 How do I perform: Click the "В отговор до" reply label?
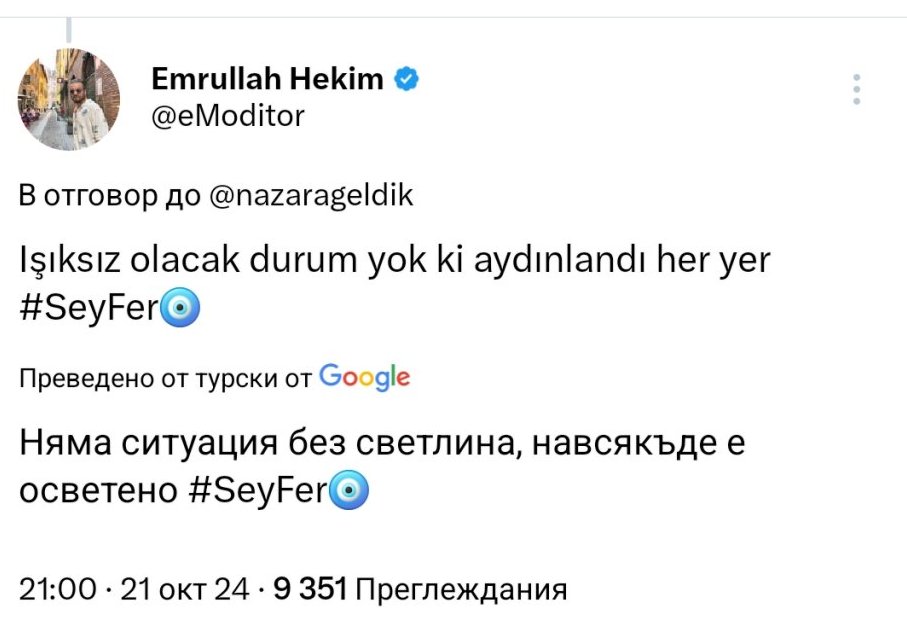point(112,195)
